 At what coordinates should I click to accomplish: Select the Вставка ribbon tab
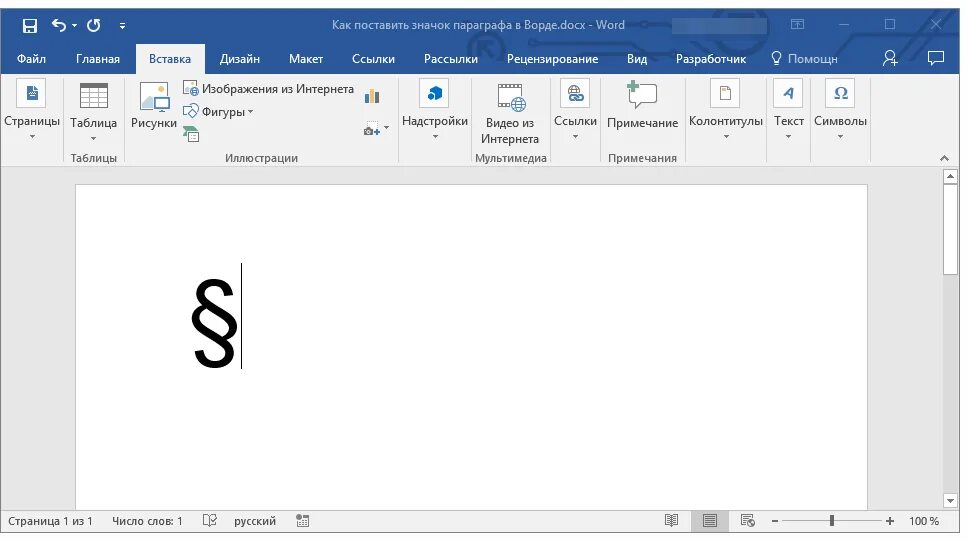[x=170, y=59]
